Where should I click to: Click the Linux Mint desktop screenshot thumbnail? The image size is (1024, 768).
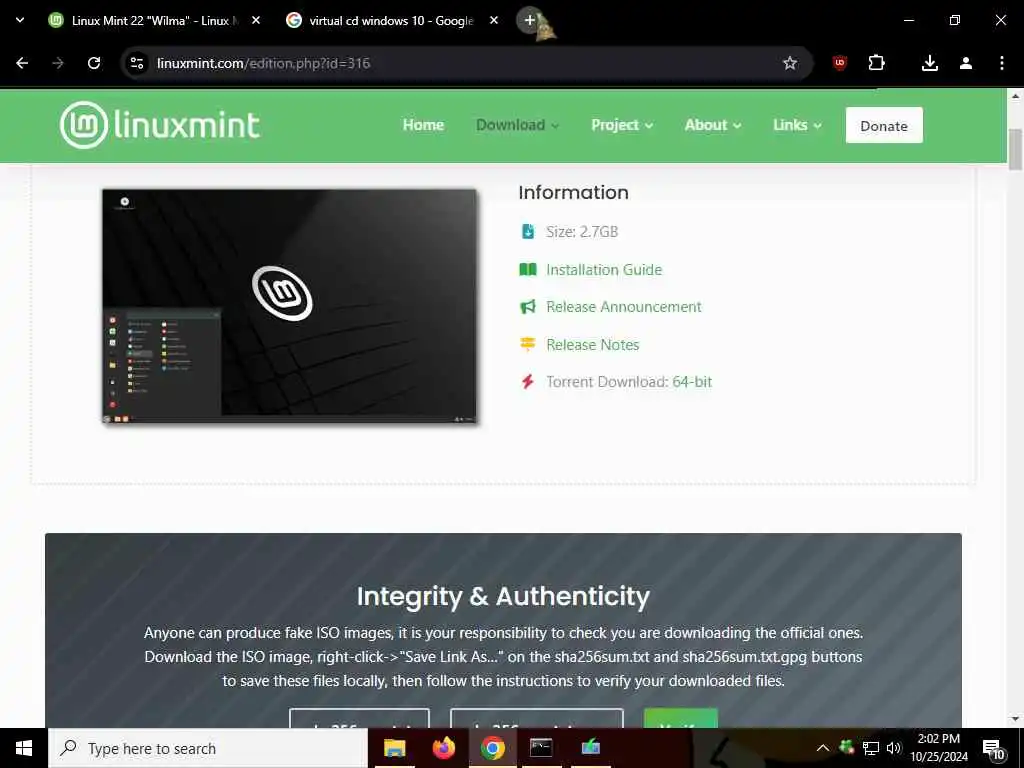289,306
